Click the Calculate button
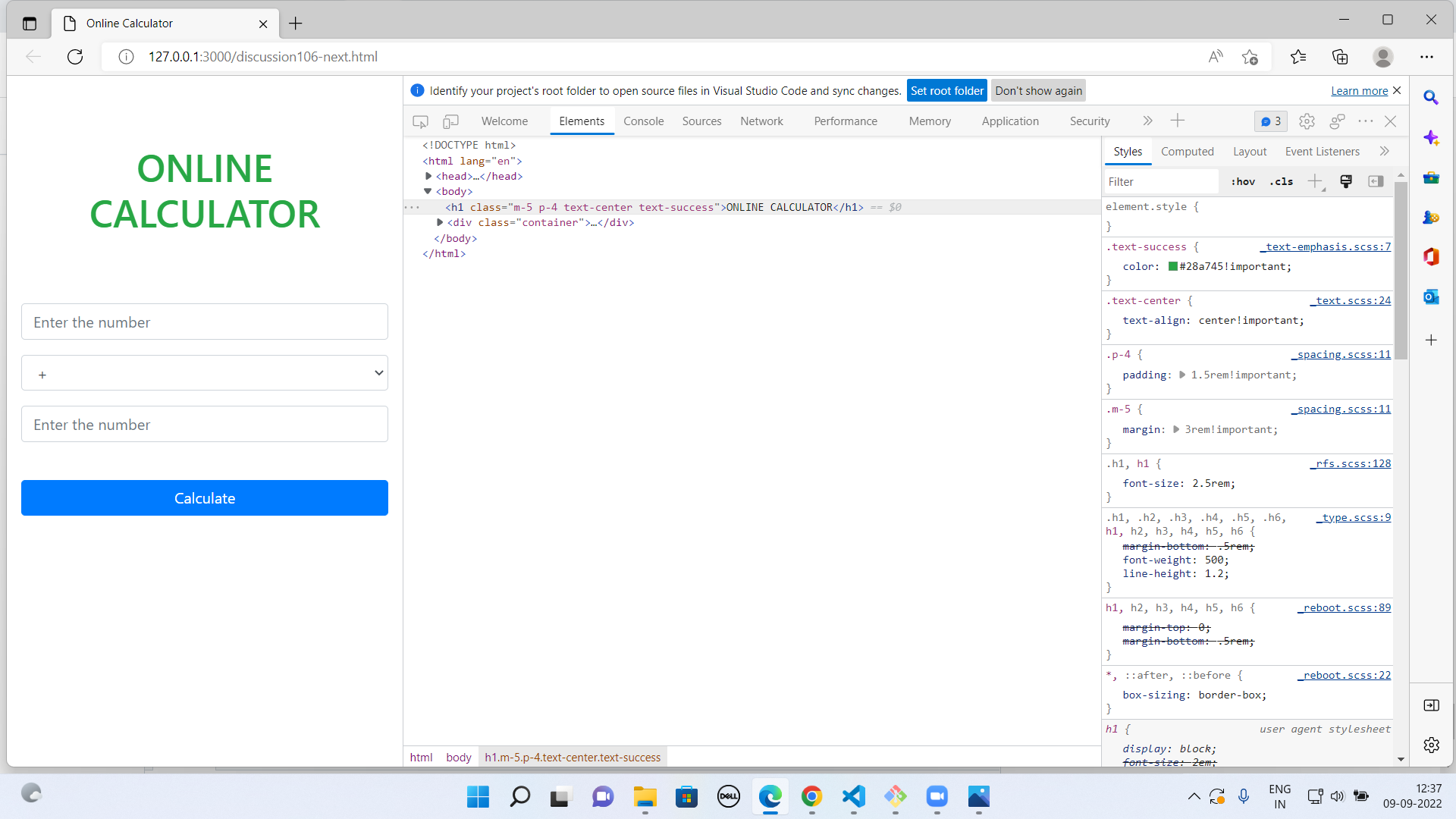1456x819 pixels. tap(205, 498)
